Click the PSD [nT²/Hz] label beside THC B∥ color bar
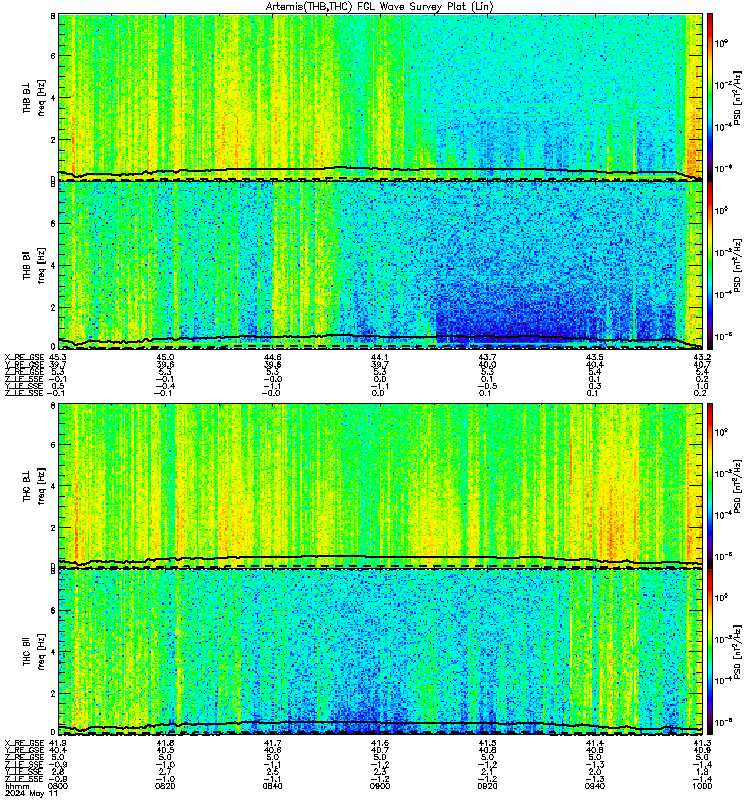750x800 pixels. tap(737, 652)
